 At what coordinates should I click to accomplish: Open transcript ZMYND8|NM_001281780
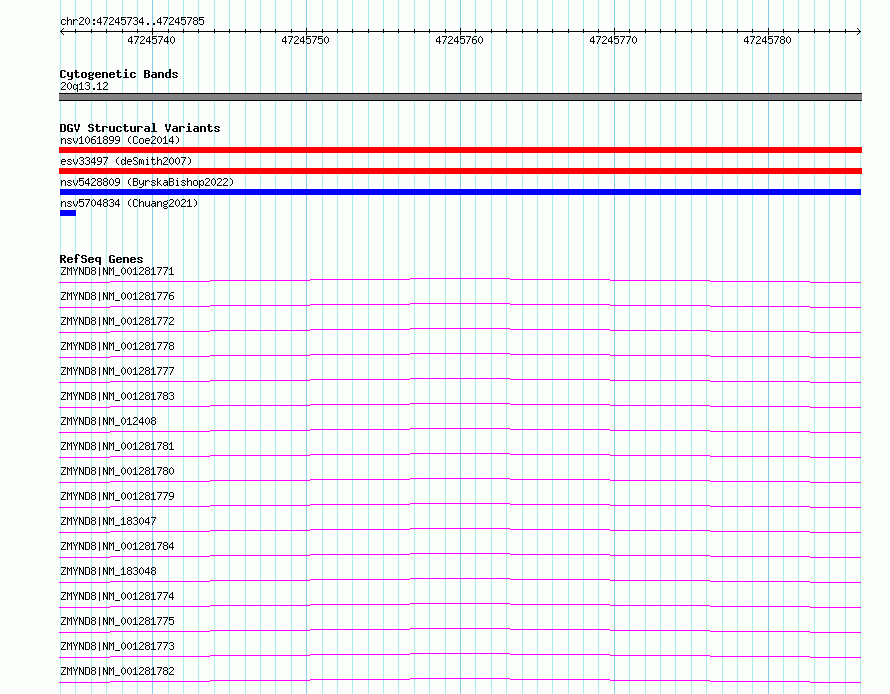pyautogui.click(x=117, y=471)
